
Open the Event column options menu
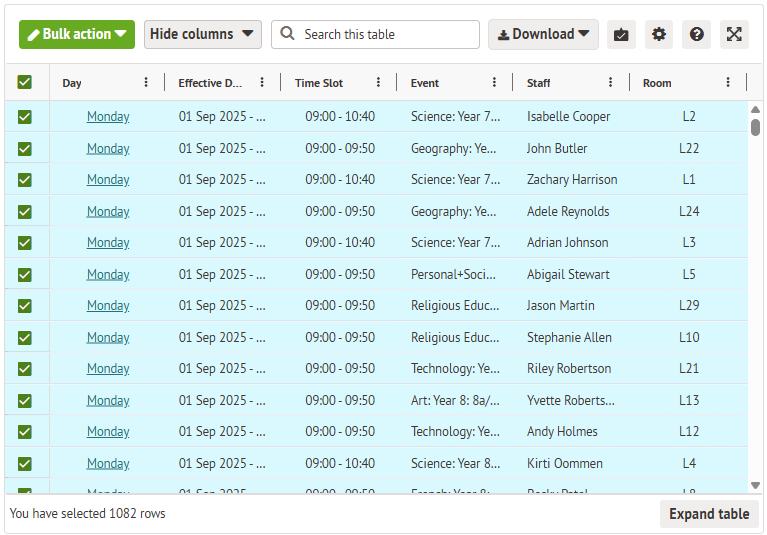(x=494, y=83)
